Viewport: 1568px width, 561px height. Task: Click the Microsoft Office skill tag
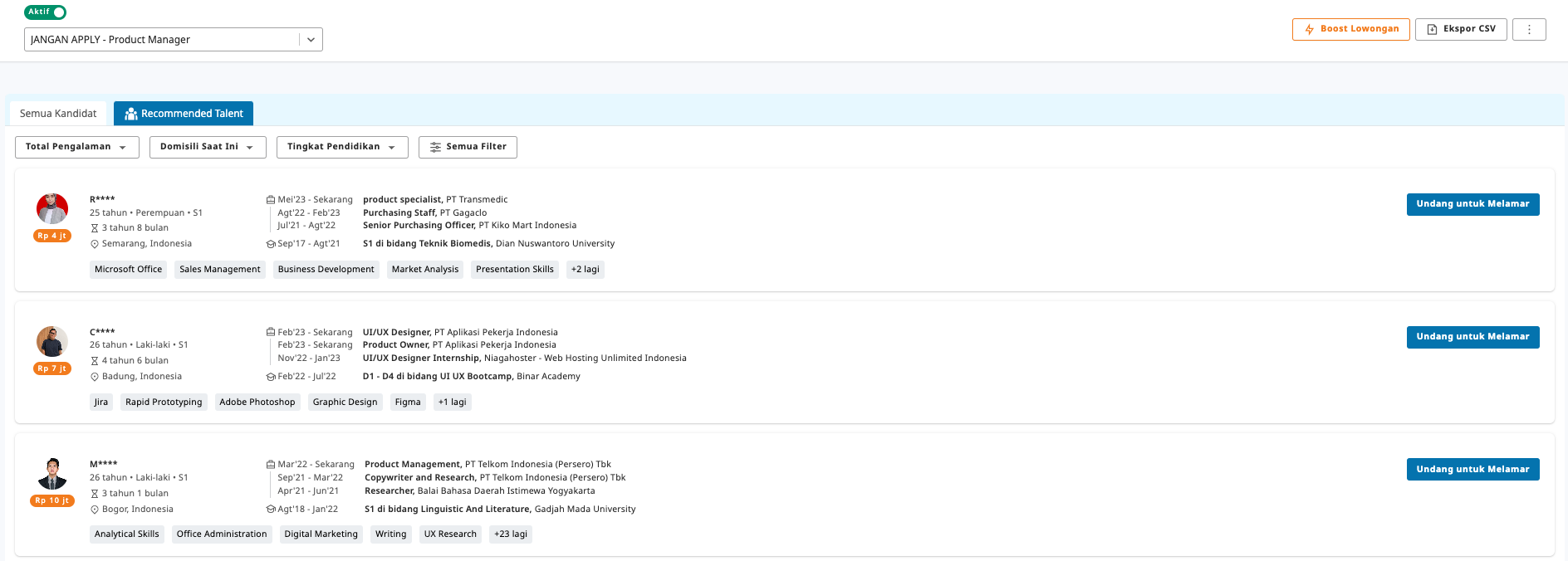click(128, 270)
